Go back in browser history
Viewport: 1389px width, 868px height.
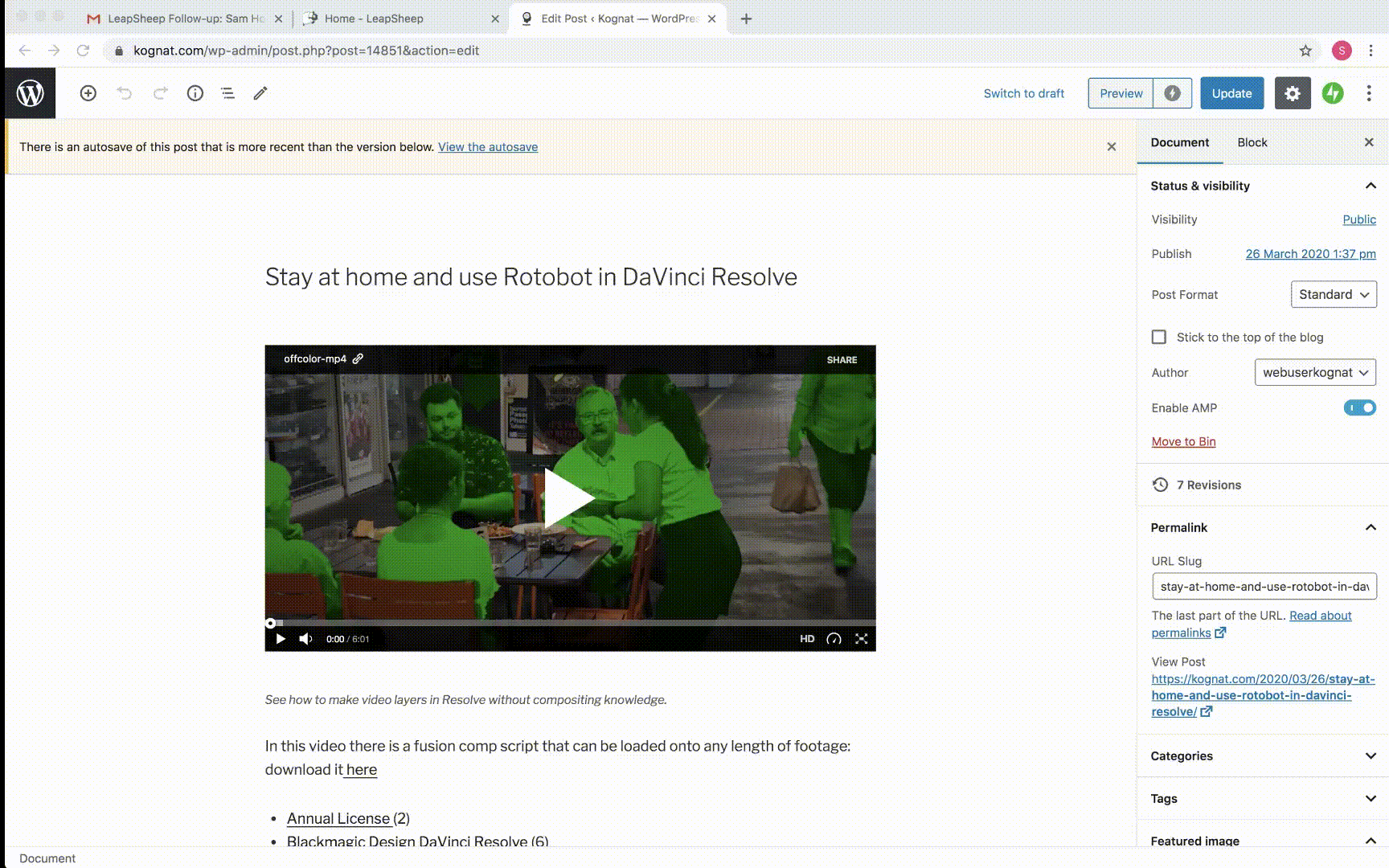(25, 51)
